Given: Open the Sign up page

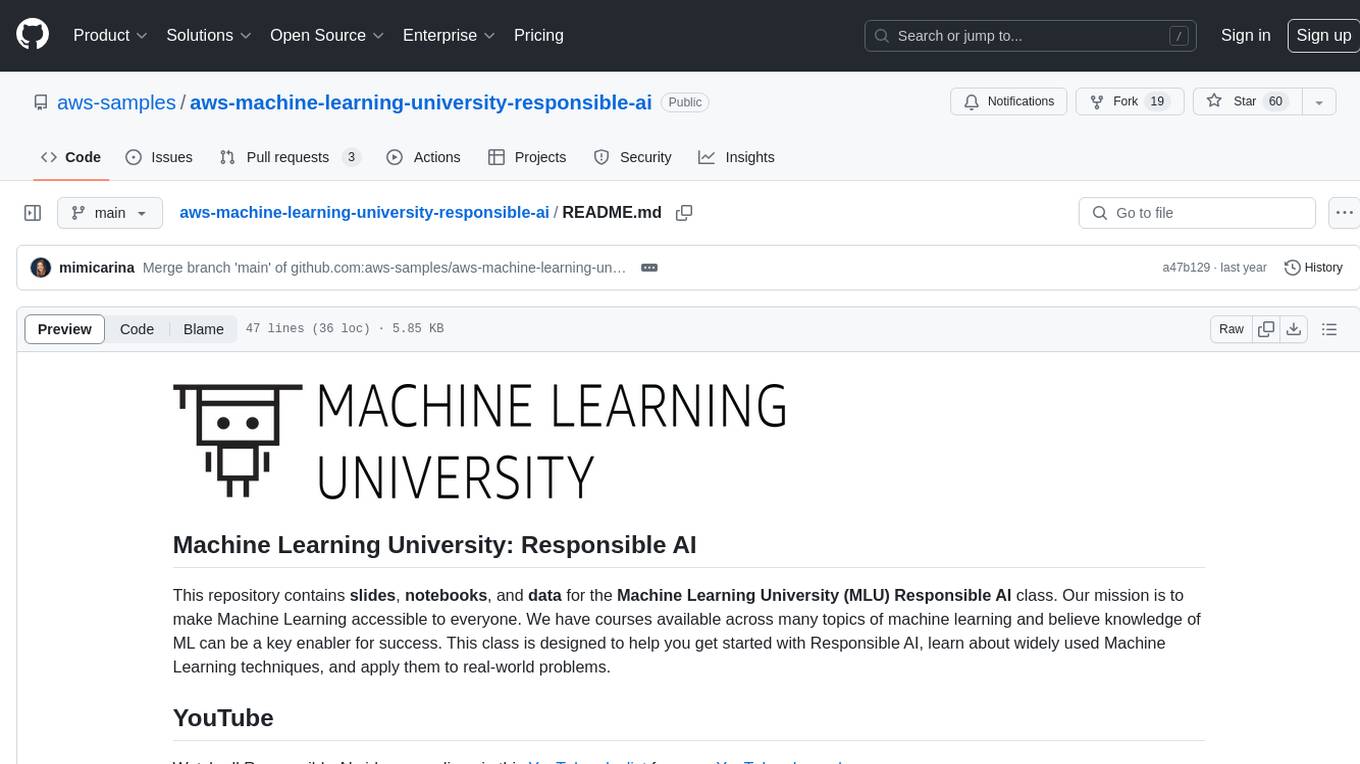Looking at the screenshot, I should coord(1323,35).
